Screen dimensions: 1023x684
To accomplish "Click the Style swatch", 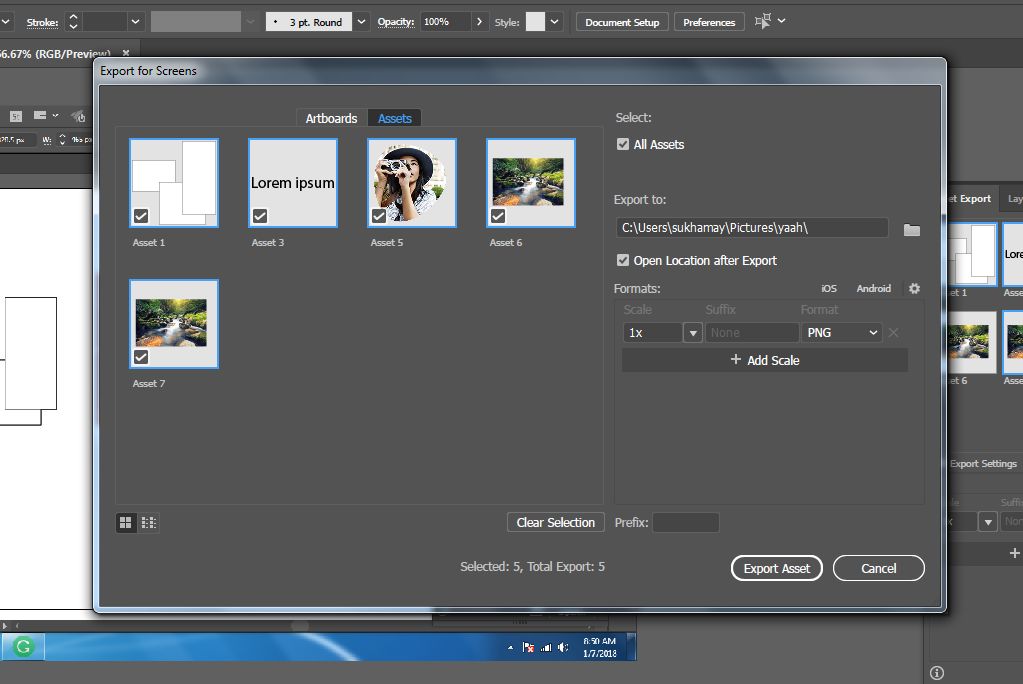I will (535, 22).
